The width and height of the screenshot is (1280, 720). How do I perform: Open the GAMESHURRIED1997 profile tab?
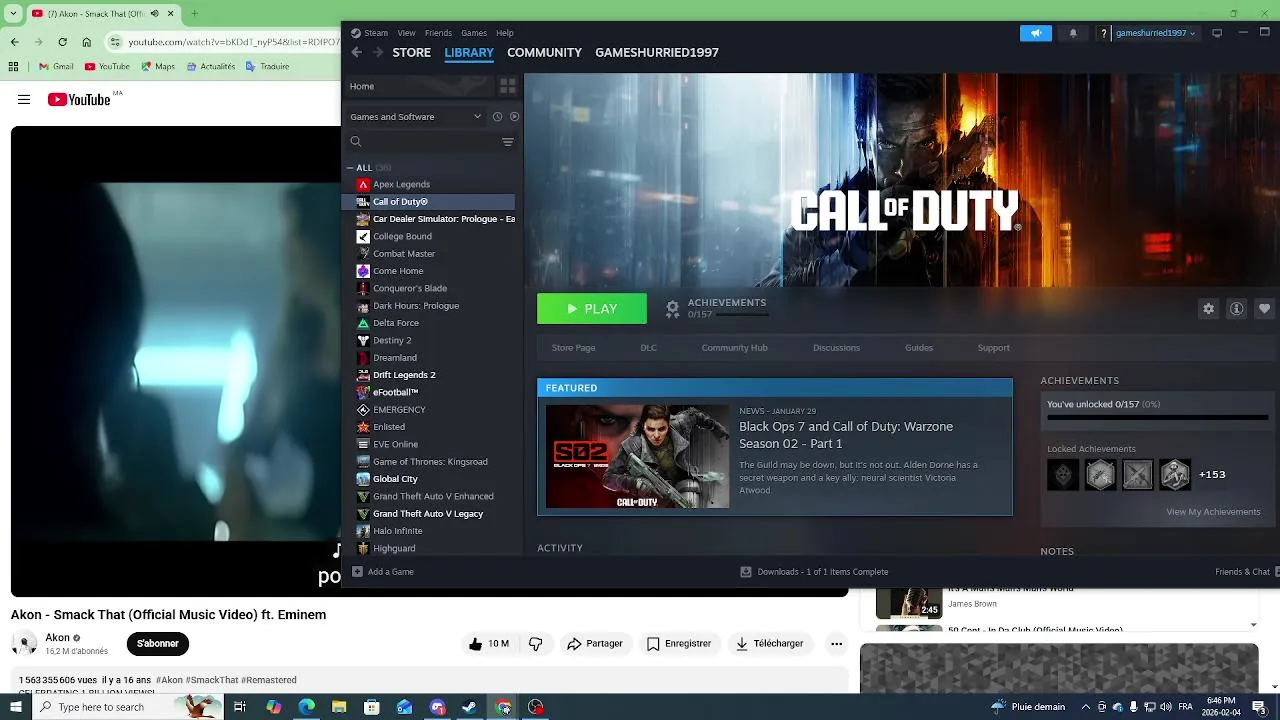pos(657,52)
